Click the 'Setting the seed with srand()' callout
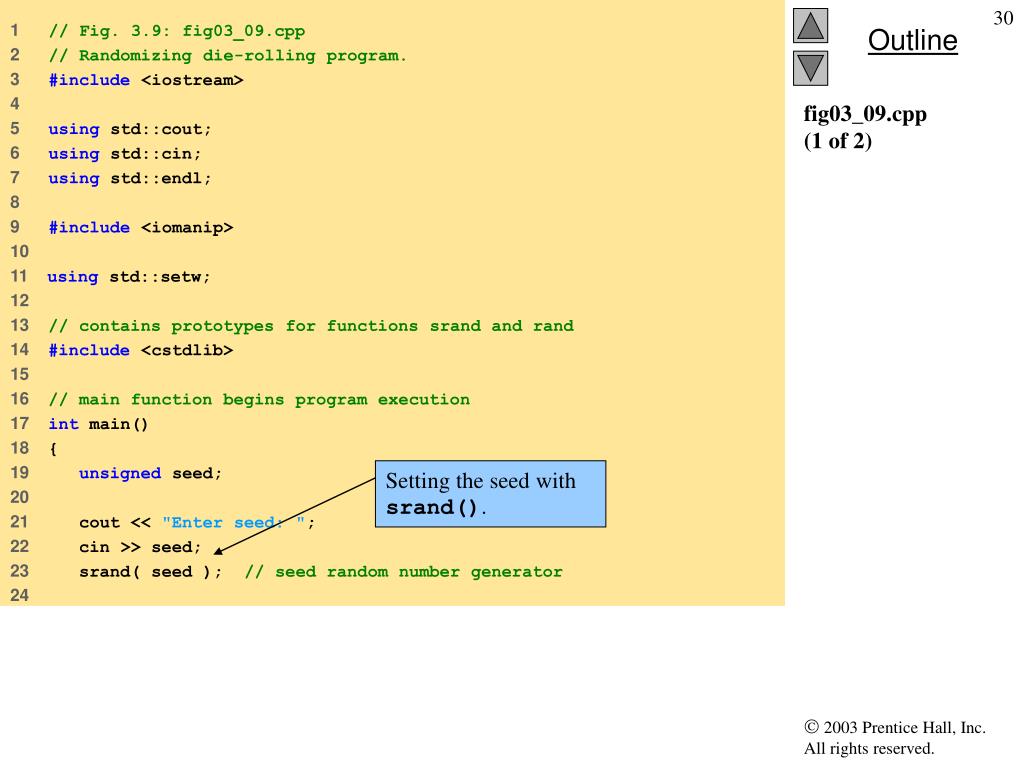The height and width of the screenshot is (768, 1024). [490, 494]
